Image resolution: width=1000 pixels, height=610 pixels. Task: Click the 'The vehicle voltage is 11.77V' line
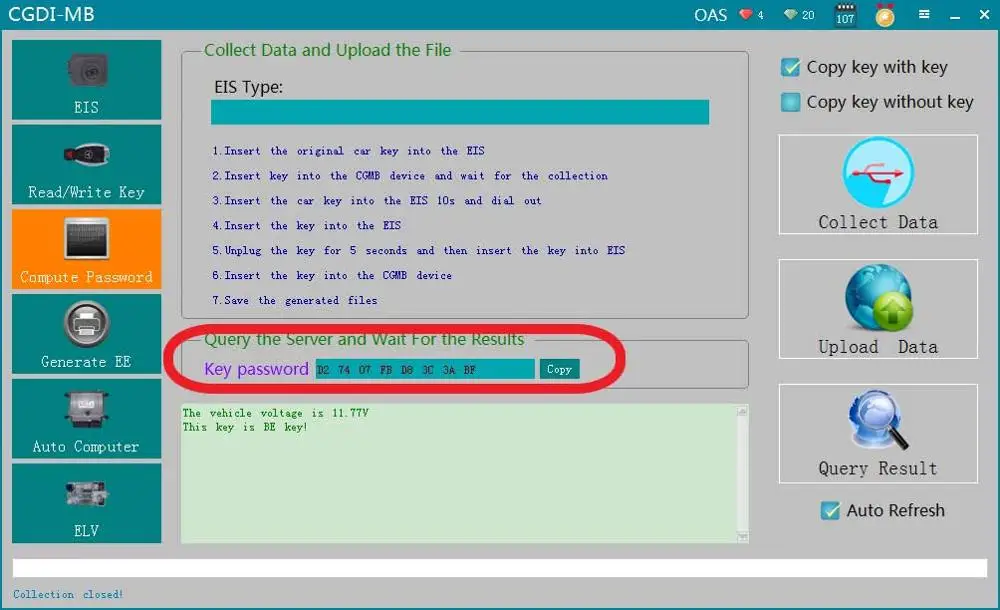click(276, 413)
